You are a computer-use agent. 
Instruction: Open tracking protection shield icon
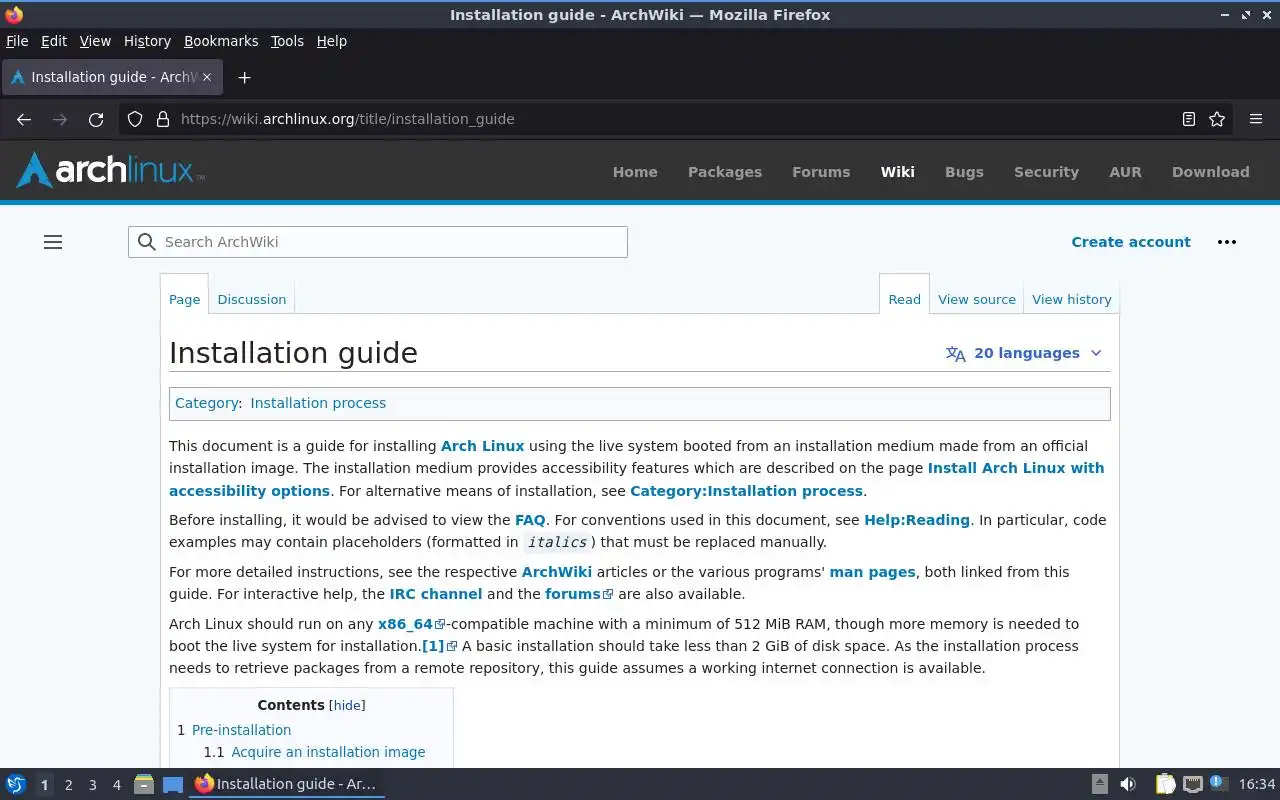point(135,119)
